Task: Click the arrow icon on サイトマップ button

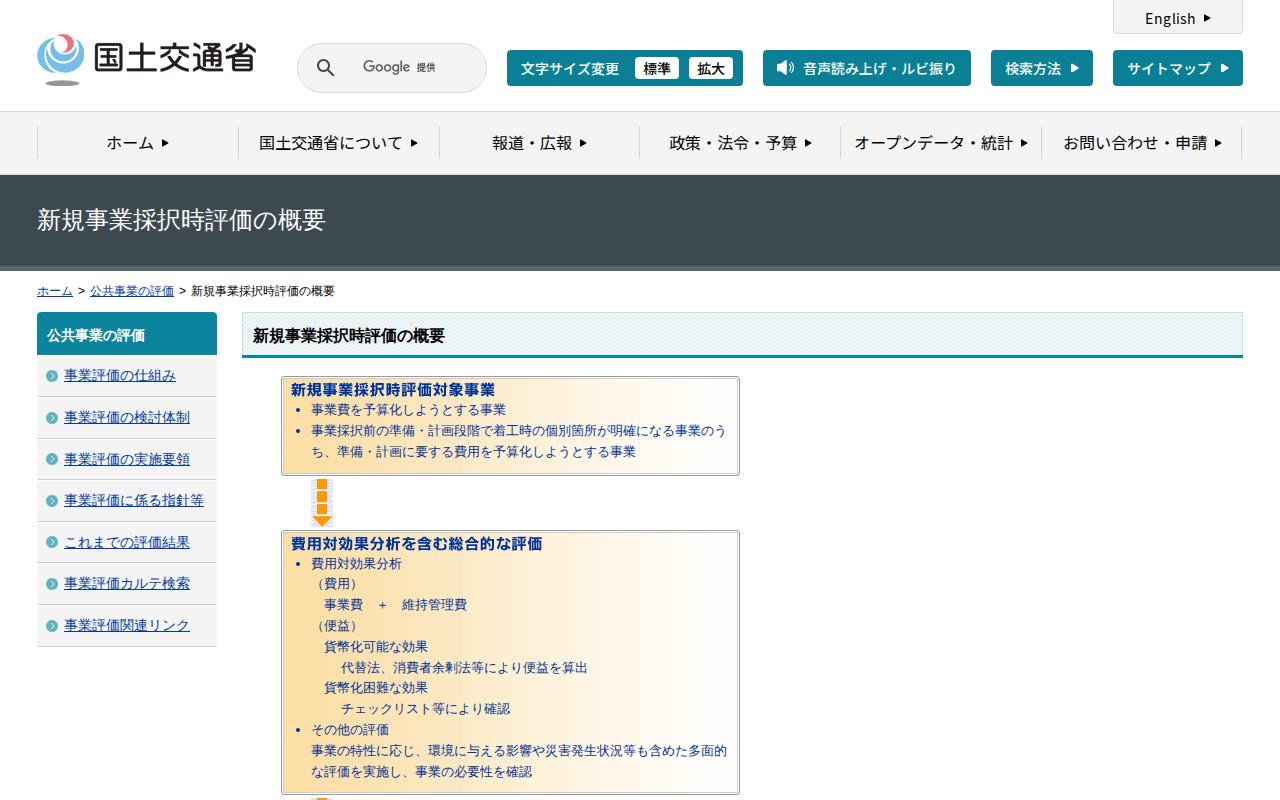Action: click(x=1224, y=68)
